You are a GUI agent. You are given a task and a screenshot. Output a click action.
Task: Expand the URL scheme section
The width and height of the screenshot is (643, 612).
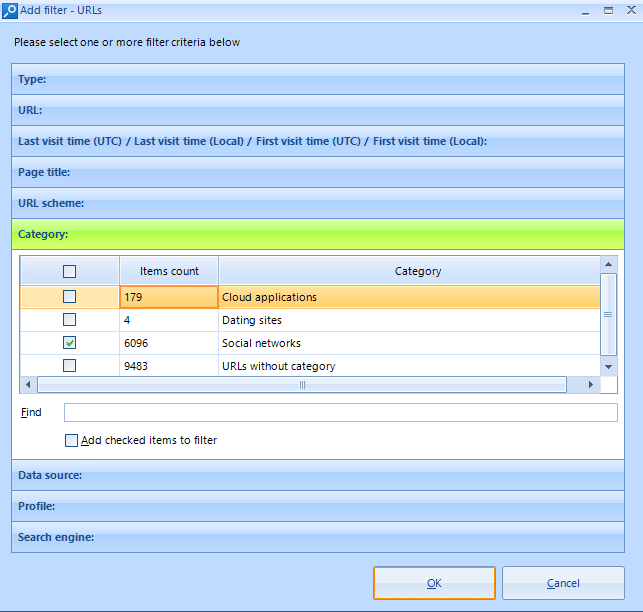coord(318,203)
